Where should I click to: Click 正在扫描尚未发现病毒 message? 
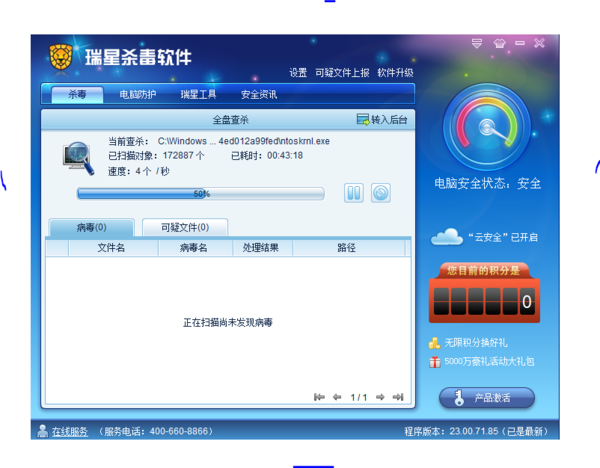click(x=228, y=323)
